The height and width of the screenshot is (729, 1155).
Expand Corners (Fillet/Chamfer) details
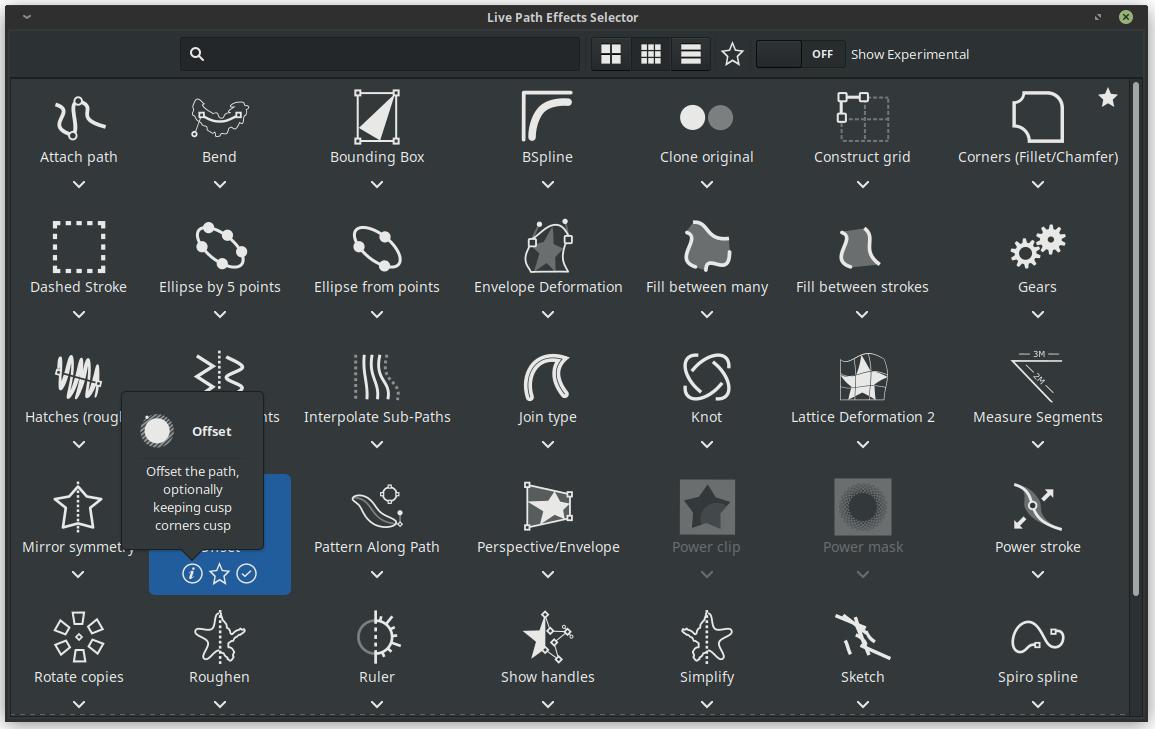tap(1037, 184)
